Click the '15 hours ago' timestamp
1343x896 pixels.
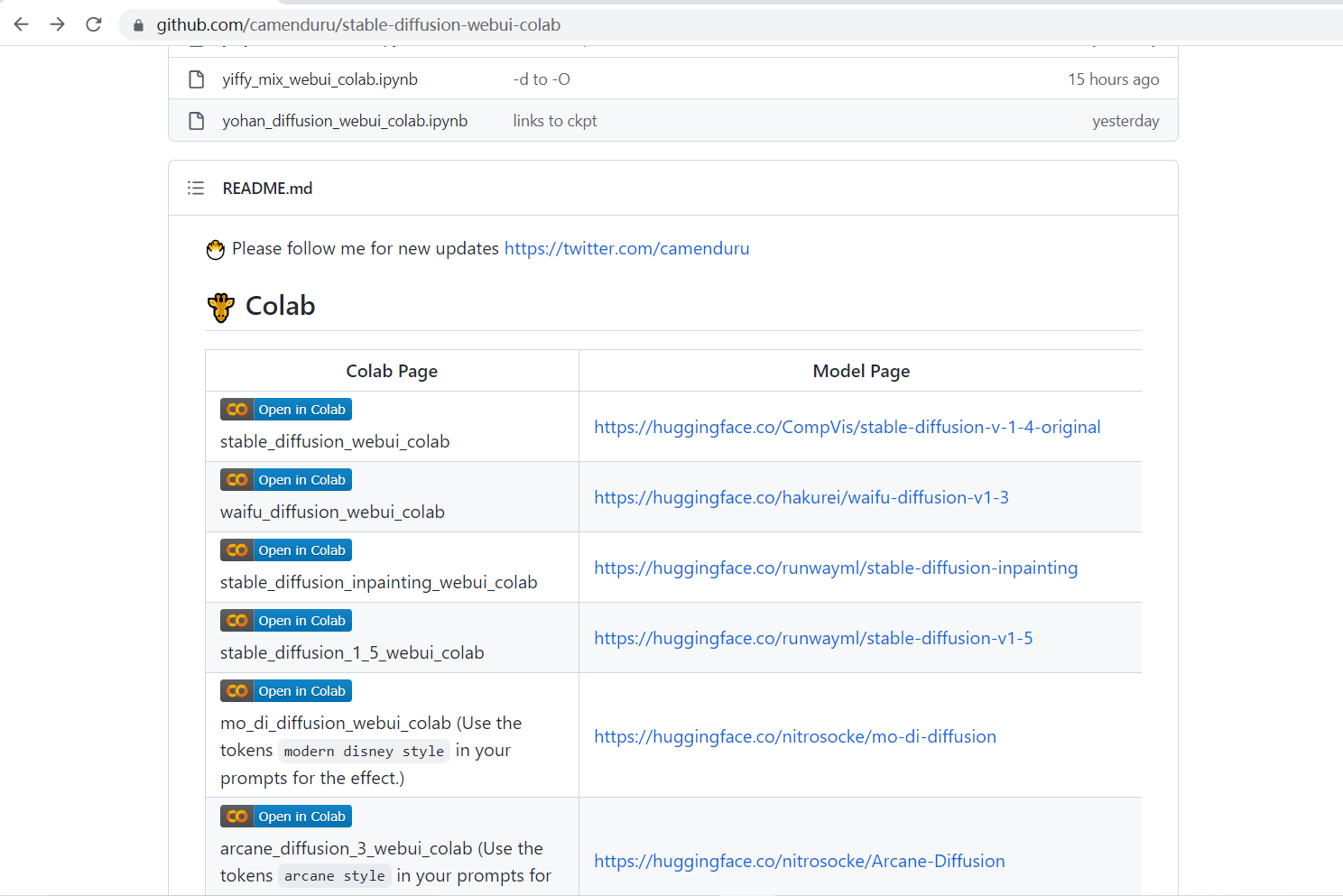[1114, 79]
